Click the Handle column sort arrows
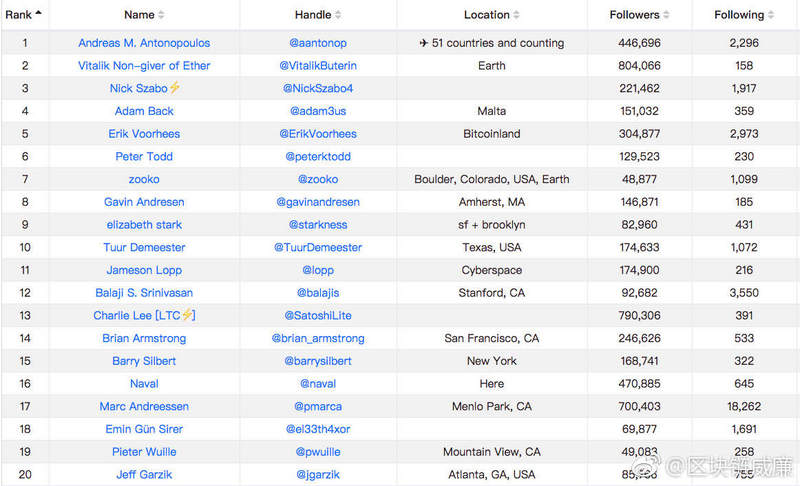800x486 pixels. 338,15
